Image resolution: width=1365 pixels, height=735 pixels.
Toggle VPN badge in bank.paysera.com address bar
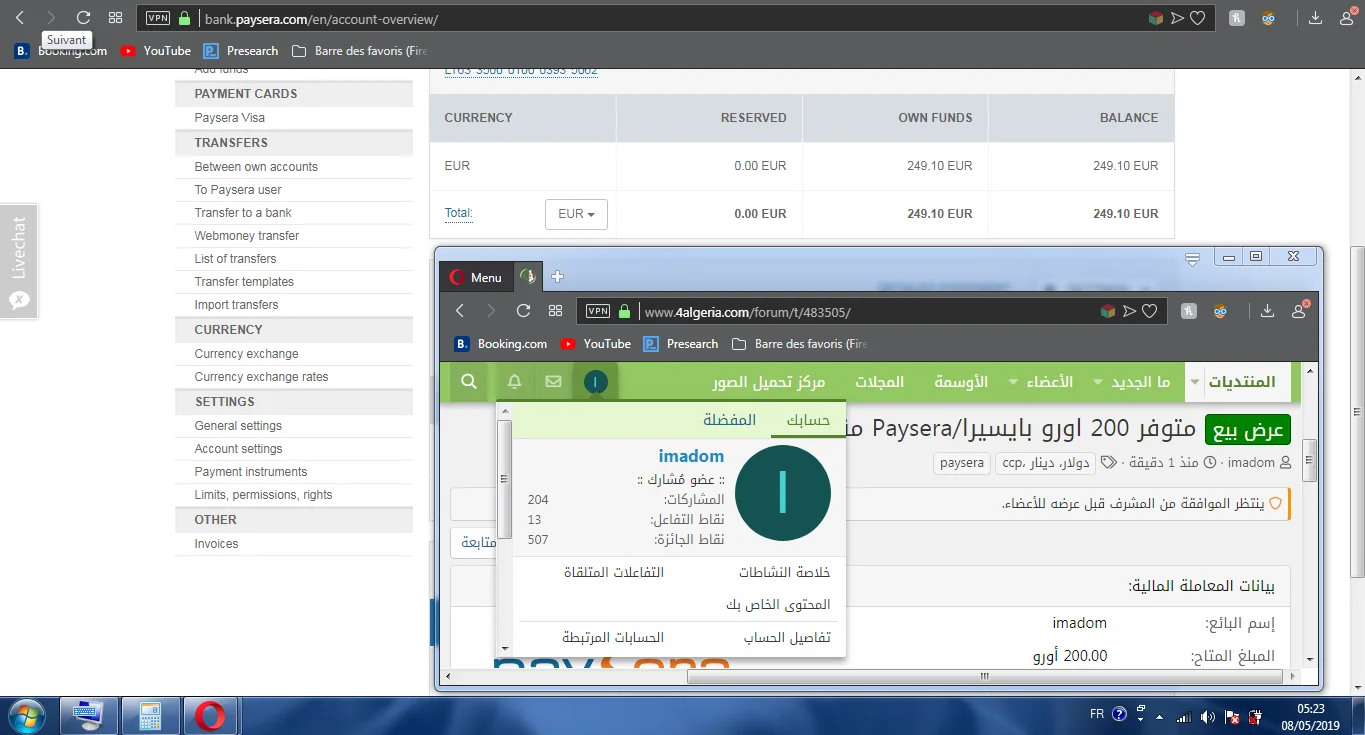[x=157, y=18]
